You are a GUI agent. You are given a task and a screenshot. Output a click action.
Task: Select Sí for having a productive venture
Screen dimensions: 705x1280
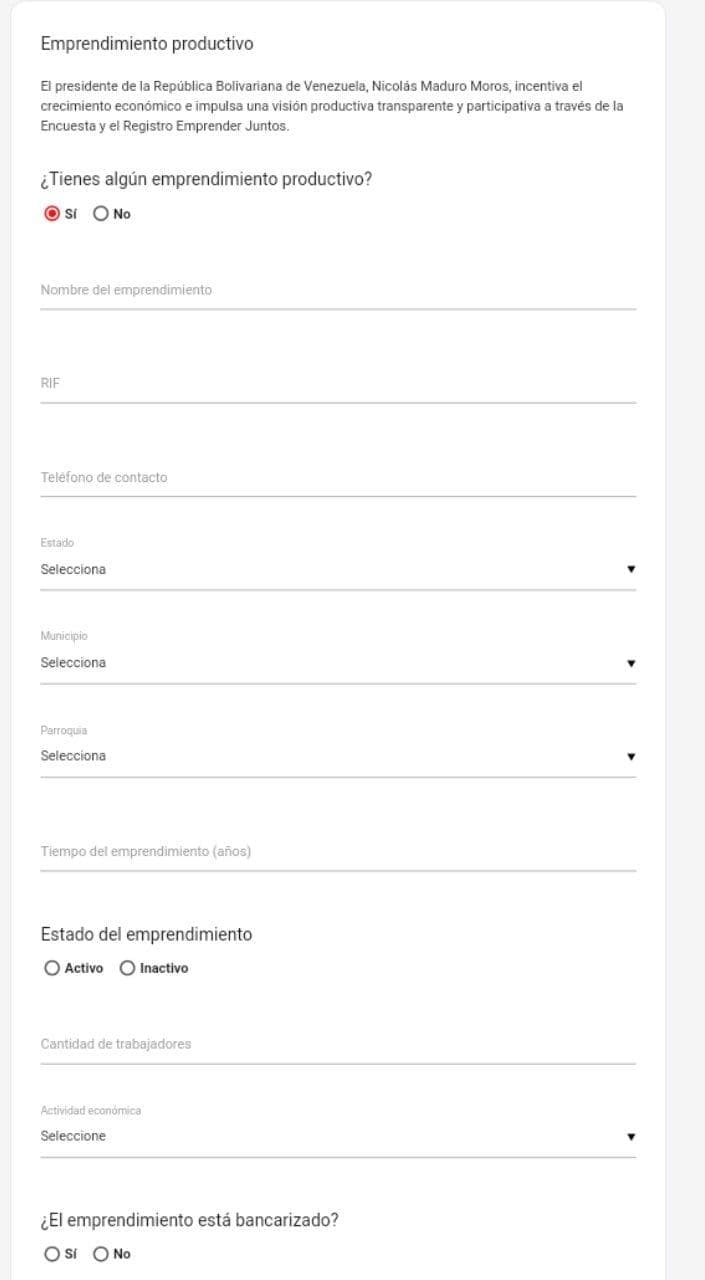tap(52, 214)
